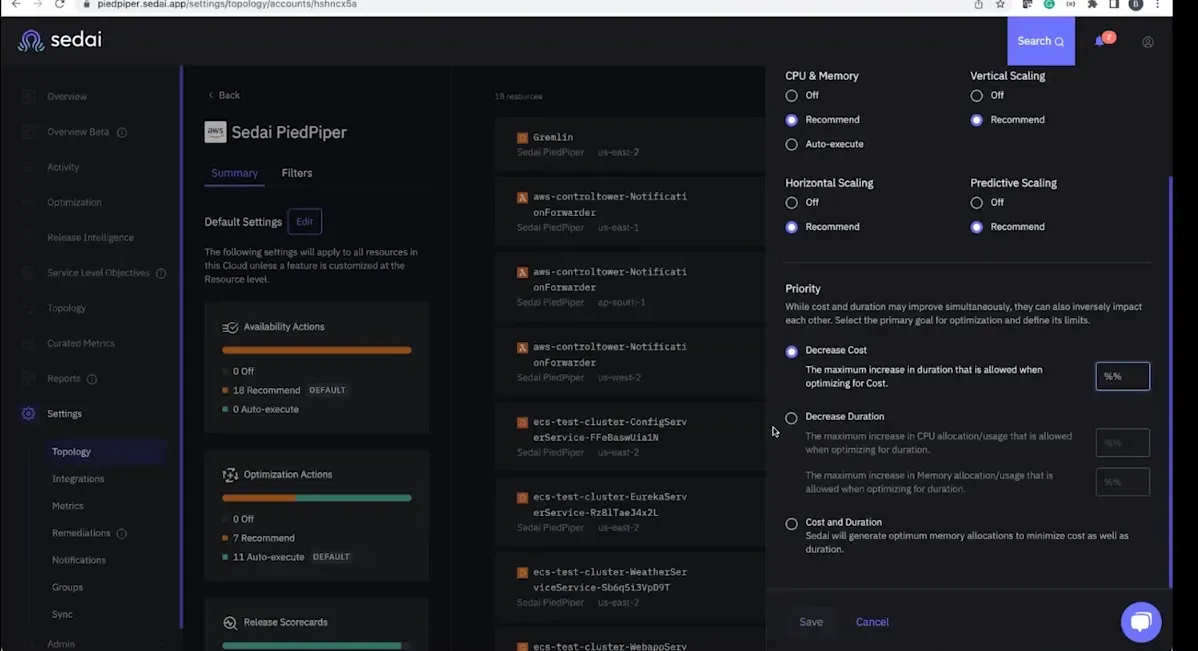1198x651 pixels.
Task: Click the info icon next to Remediations
Action: tap(121, 533)
